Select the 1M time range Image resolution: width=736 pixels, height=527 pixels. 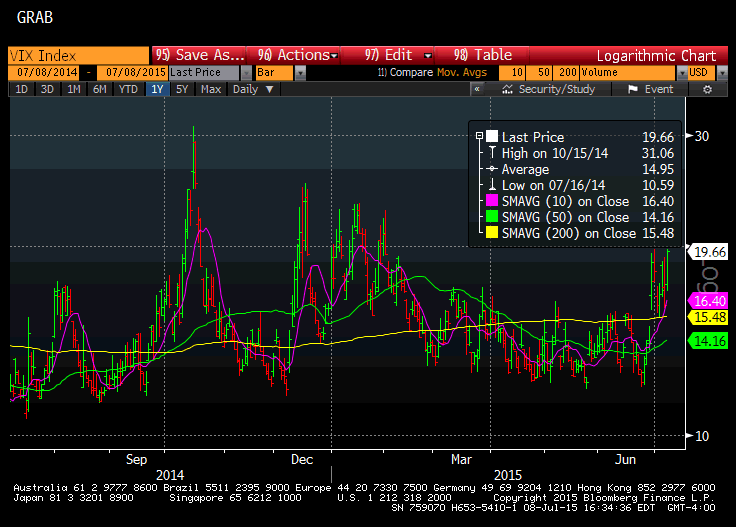tap(73, 89)
